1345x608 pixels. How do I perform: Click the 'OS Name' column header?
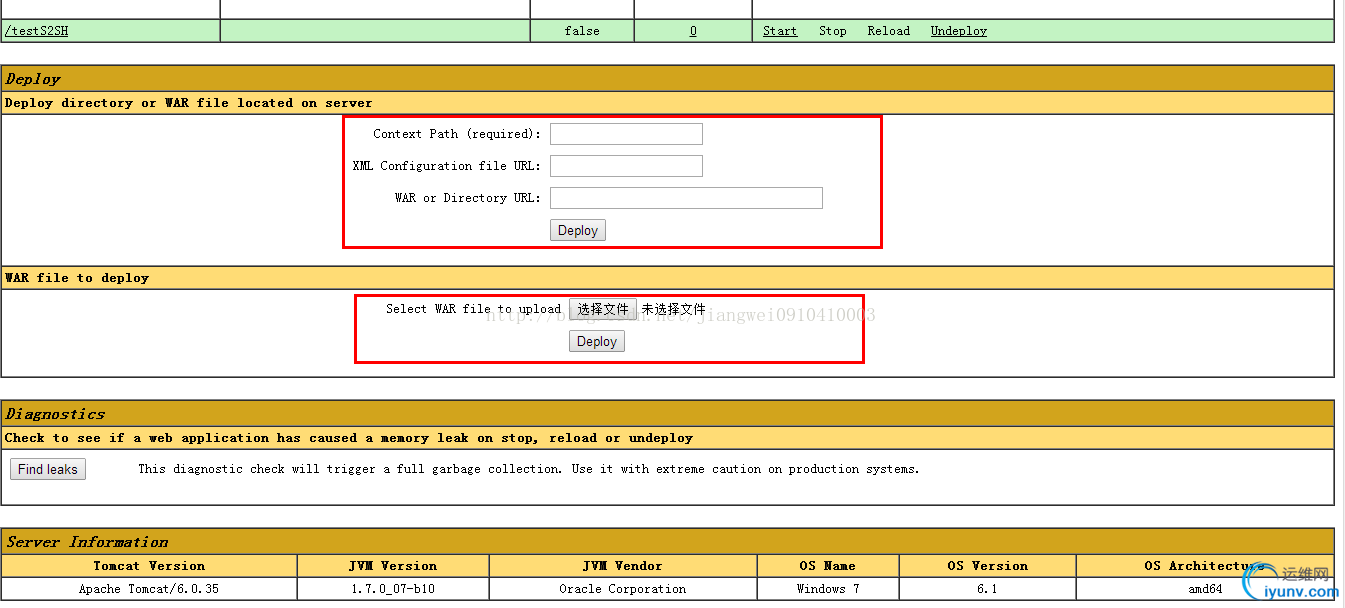pyautogui.click(x=828, y=566)
